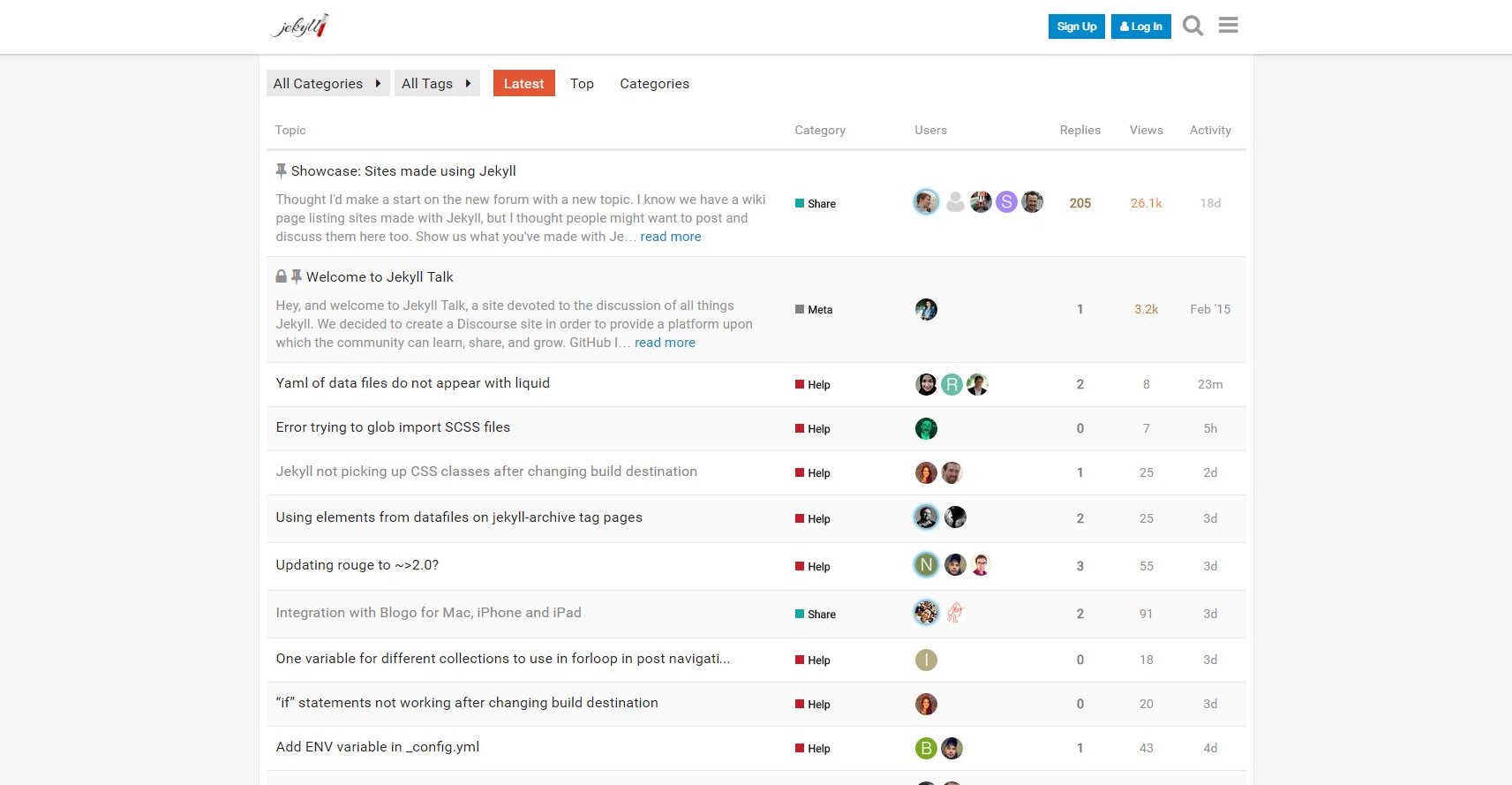This screenshot has height=785, width=1512.
Task: Click the 205 replies count
Action: click(x=1080, y=202)
